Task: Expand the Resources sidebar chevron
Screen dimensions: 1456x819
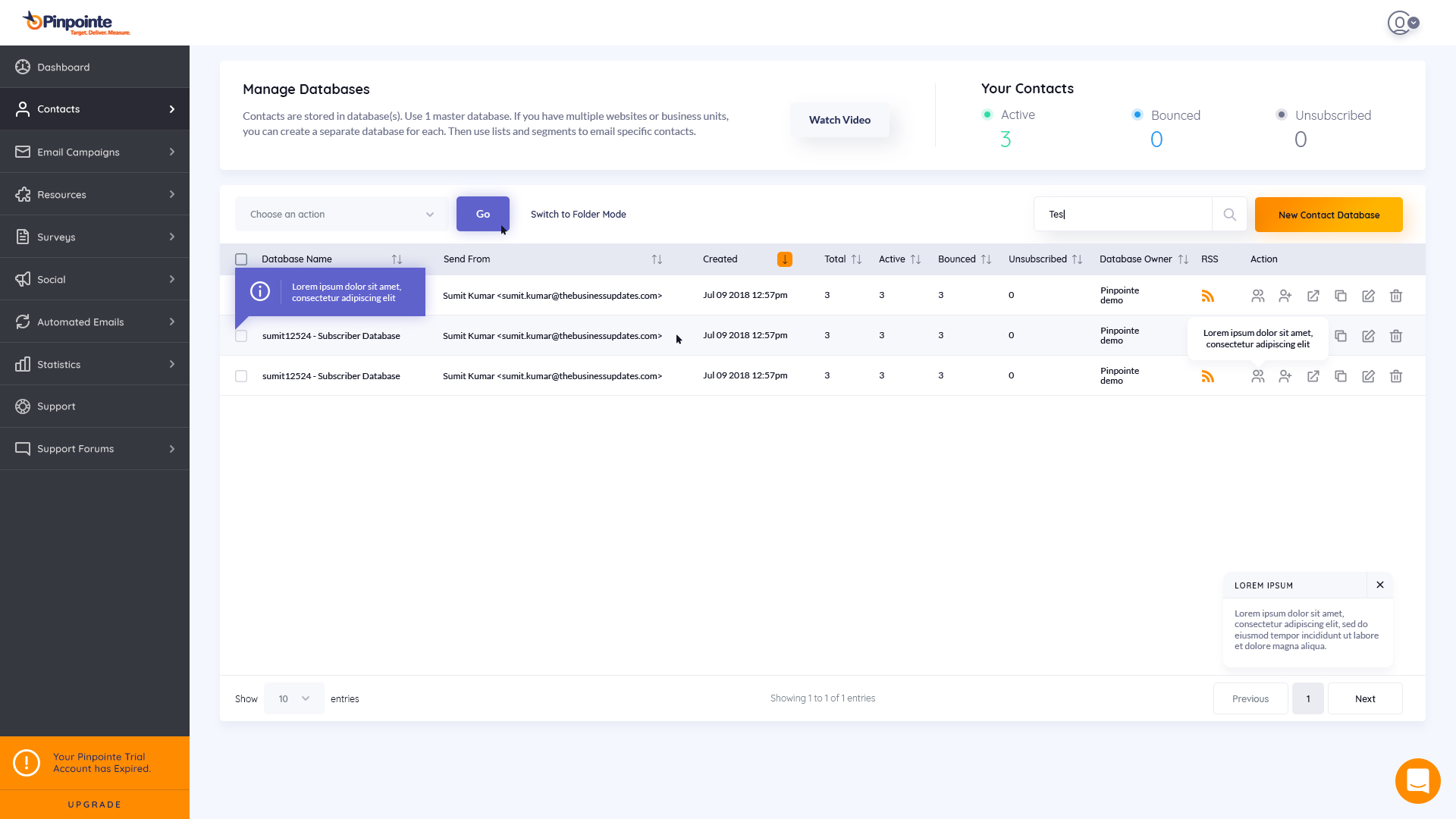Action: pyautogui.click(x=172, y=194)
